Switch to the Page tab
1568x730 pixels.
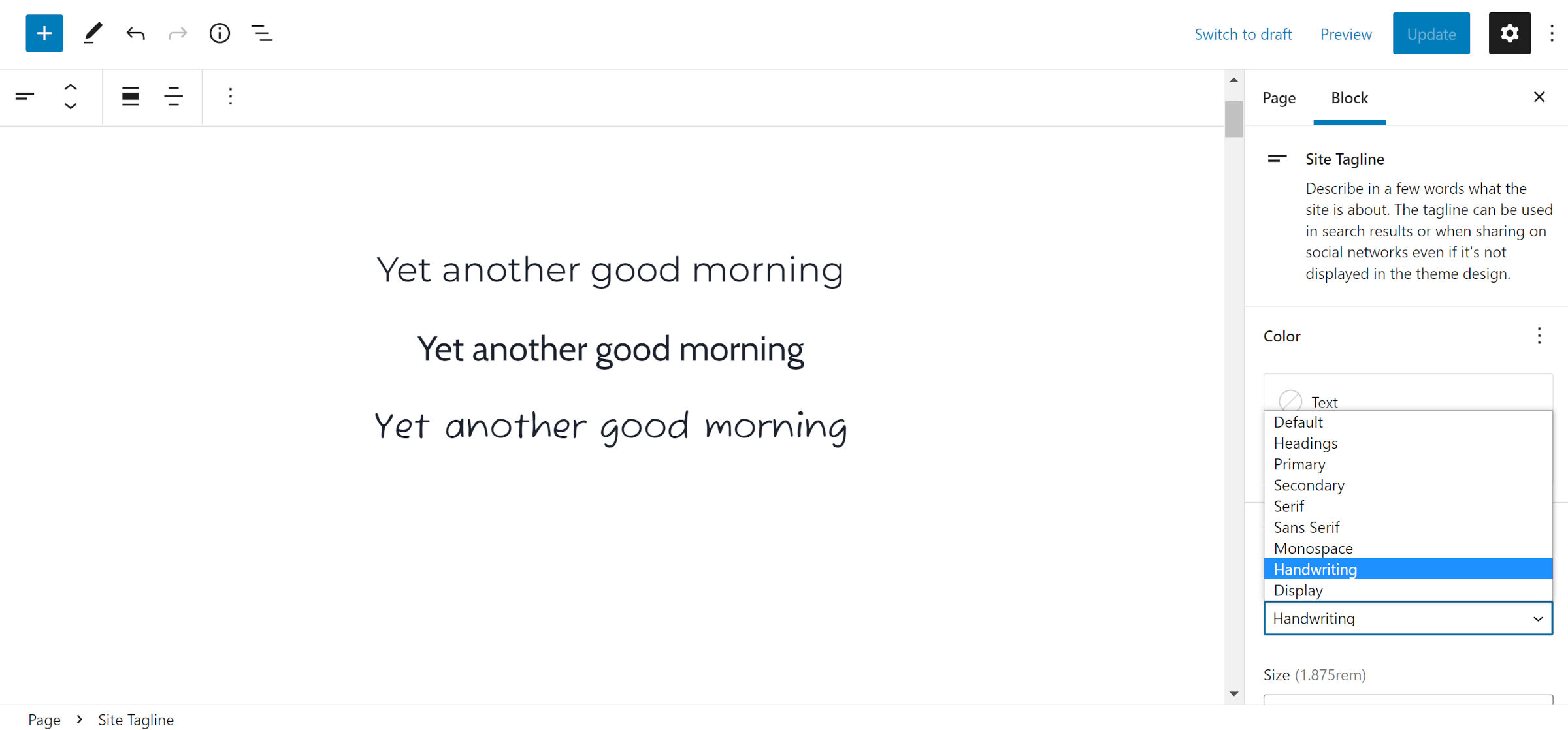coord(1279,97)
